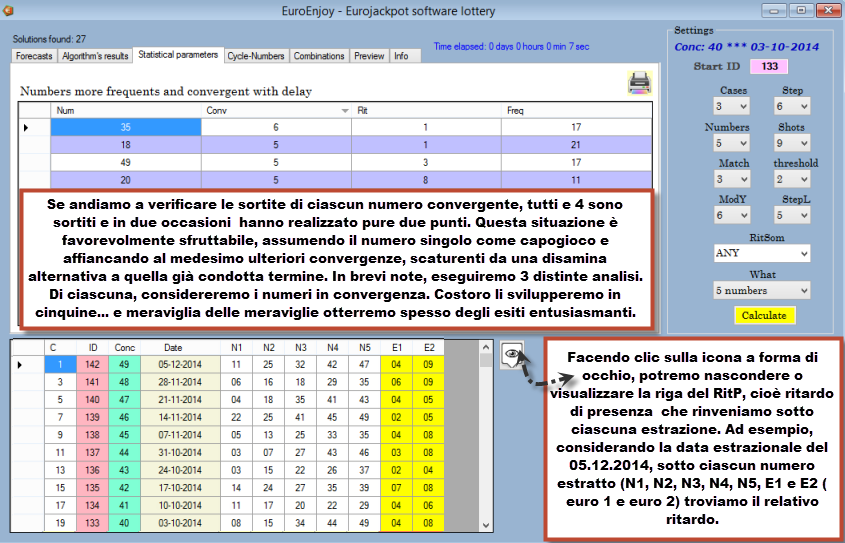
Task: Sort by the Conv column header
Action: coord(276,110)
